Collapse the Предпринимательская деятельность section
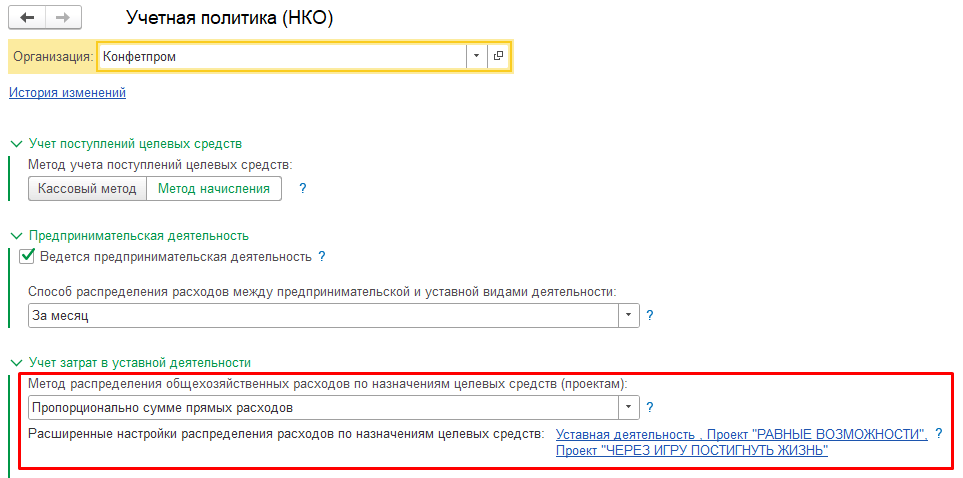Image resolution: width=963 pixels, height=478 pixels. pyautogui.click(x=16, y=236)
